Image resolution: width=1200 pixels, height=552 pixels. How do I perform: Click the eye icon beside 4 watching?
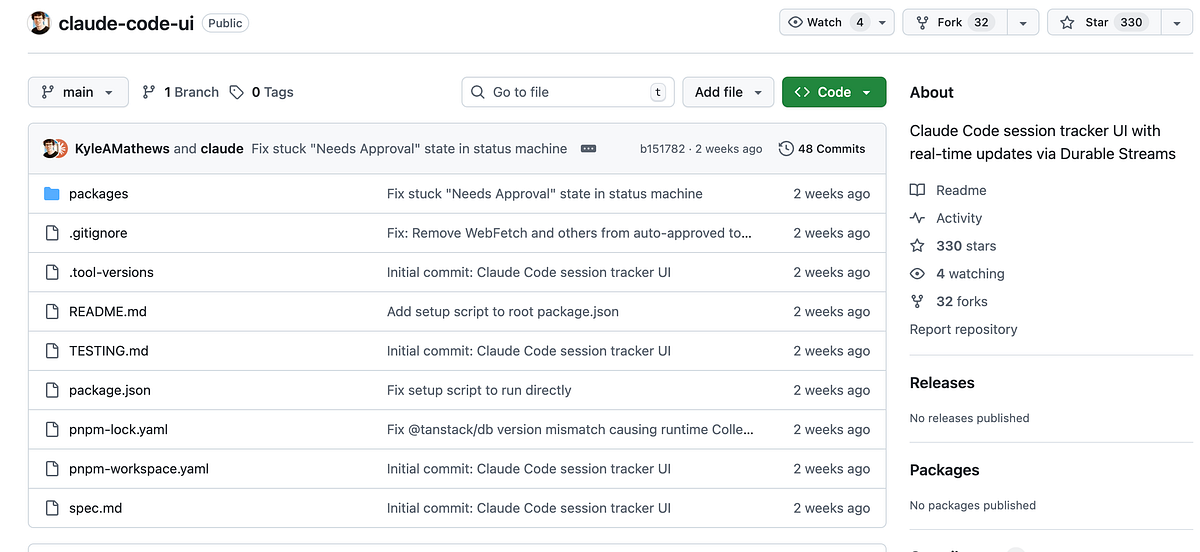pyautogui.click(x=917, y=274)
